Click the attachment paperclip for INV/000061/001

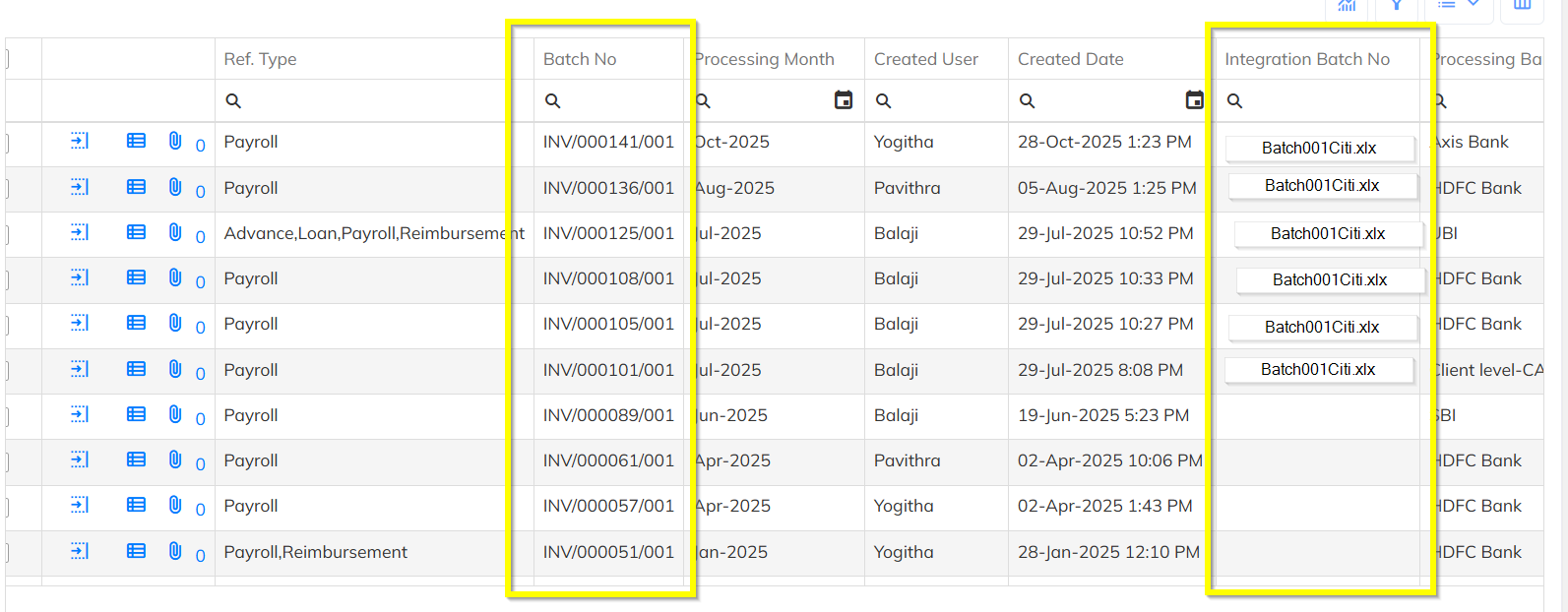click(x=175, y=459)
